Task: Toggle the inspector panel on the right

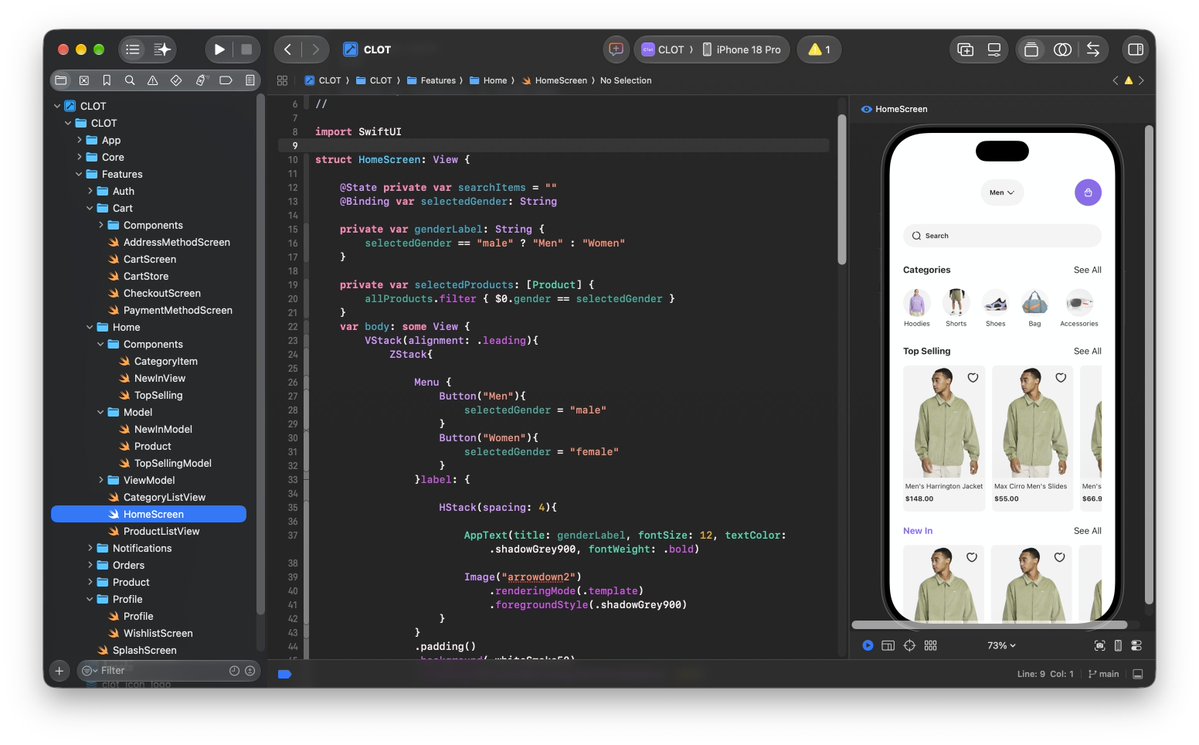Action: 1136,50
